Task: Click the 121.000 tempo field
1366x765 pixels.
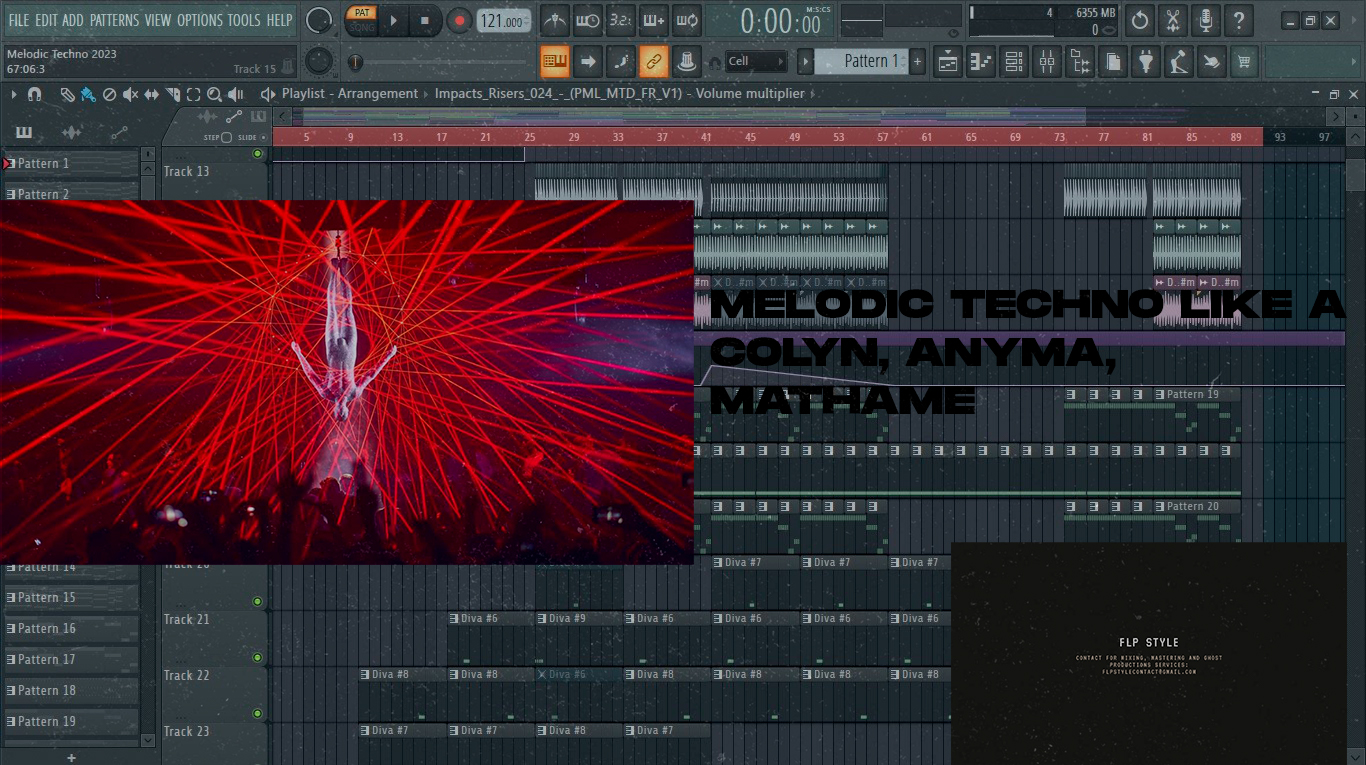Action: (x=504, y=21)
